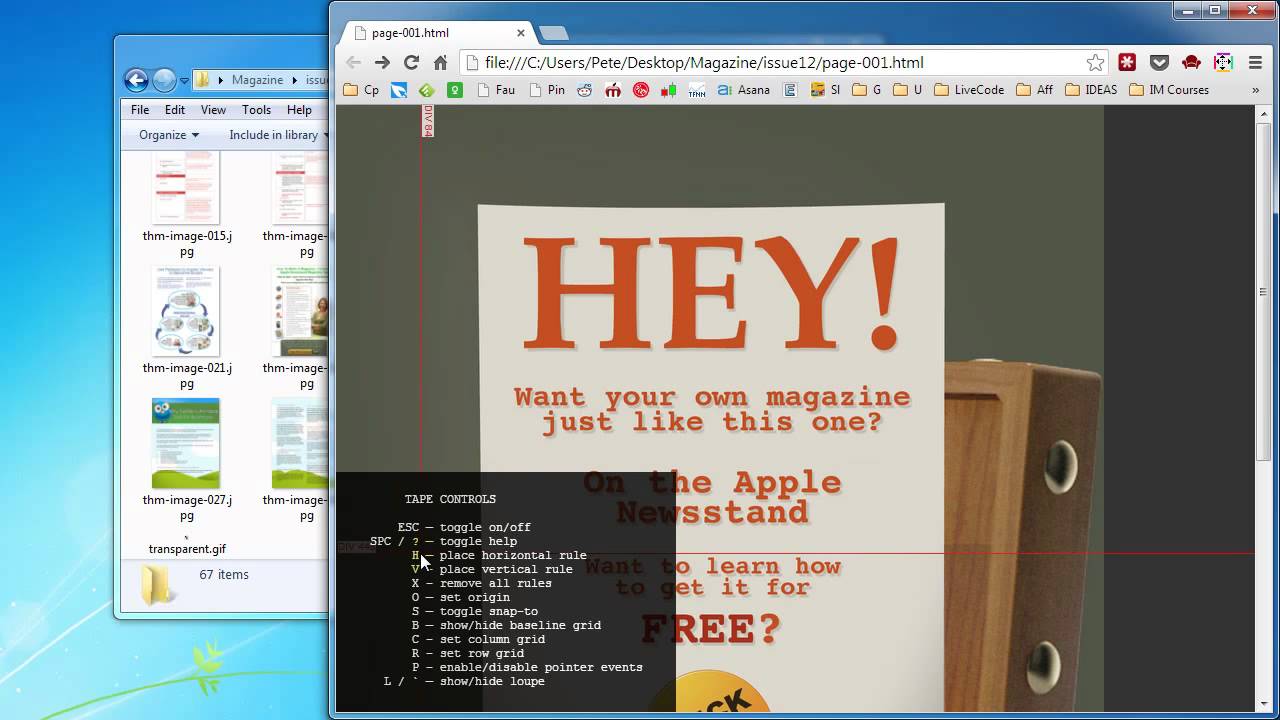Open Explorer's recent pages dropdown arrow
This screenshot has width=1280, height=720.
click(183, 80)
